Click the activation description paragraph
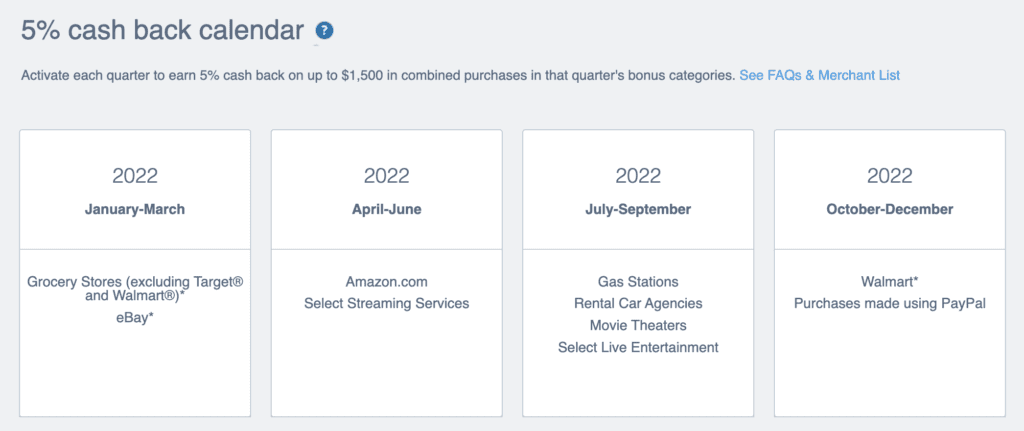The image size is (1024, 431). (378, 75)
